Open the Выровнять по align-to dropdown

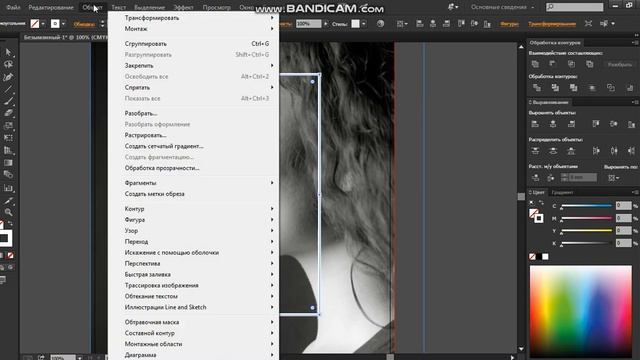click(x=613, y=178)
